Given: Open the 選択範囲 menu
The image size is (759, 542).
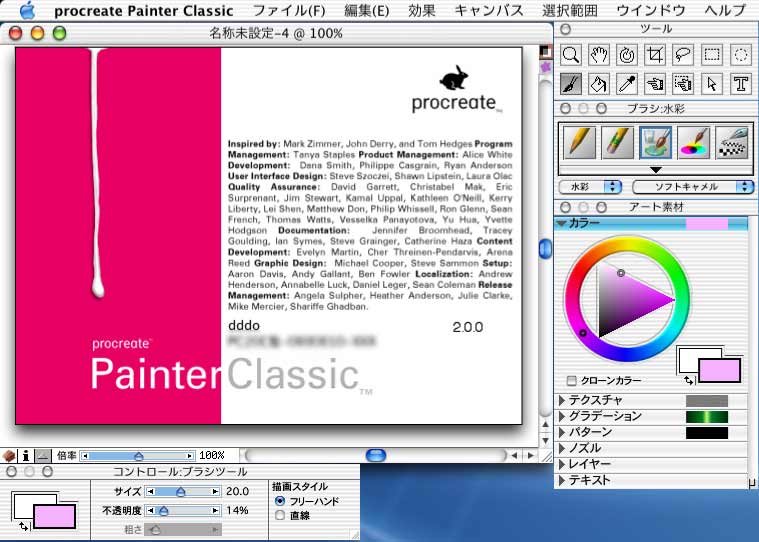Looking at the screenshot, I should pyautogui.click(x=570, y=11).
